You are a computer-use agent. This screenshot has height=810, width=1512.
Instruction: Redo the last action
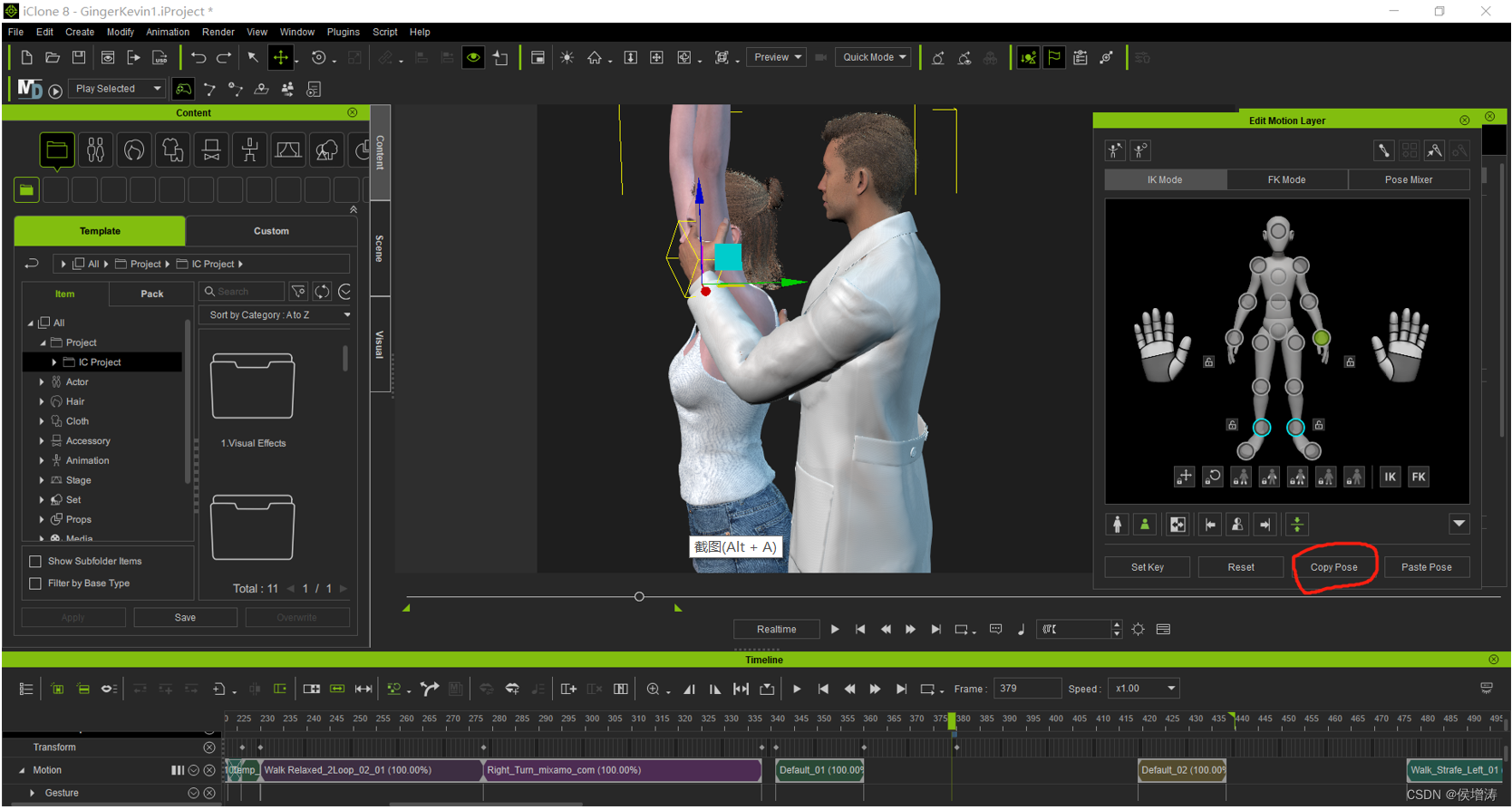(224, 58)
